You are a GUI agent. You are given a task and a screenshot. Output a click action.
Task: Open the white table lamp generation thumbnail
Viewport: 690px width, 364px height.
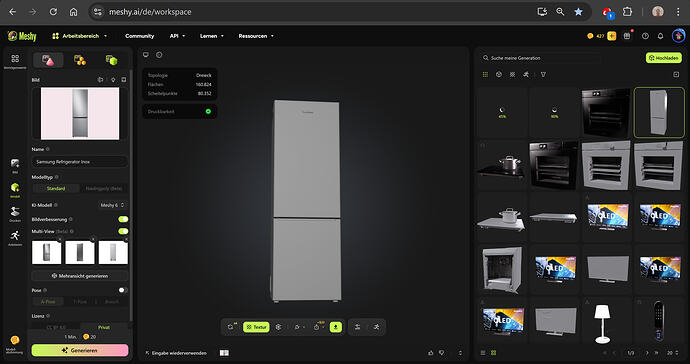[x=606, y=323]
